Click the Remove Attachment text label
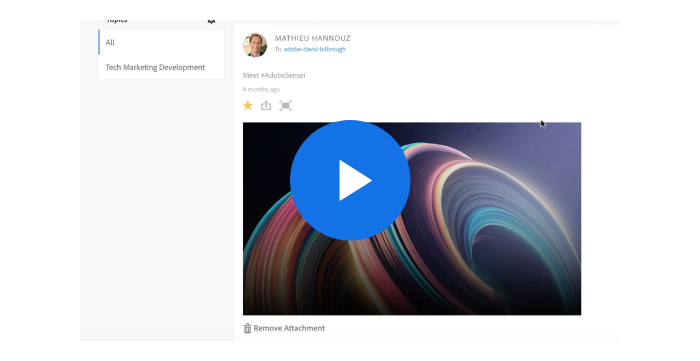This screenshot has height=361, width=700. [x=289, y=328]
